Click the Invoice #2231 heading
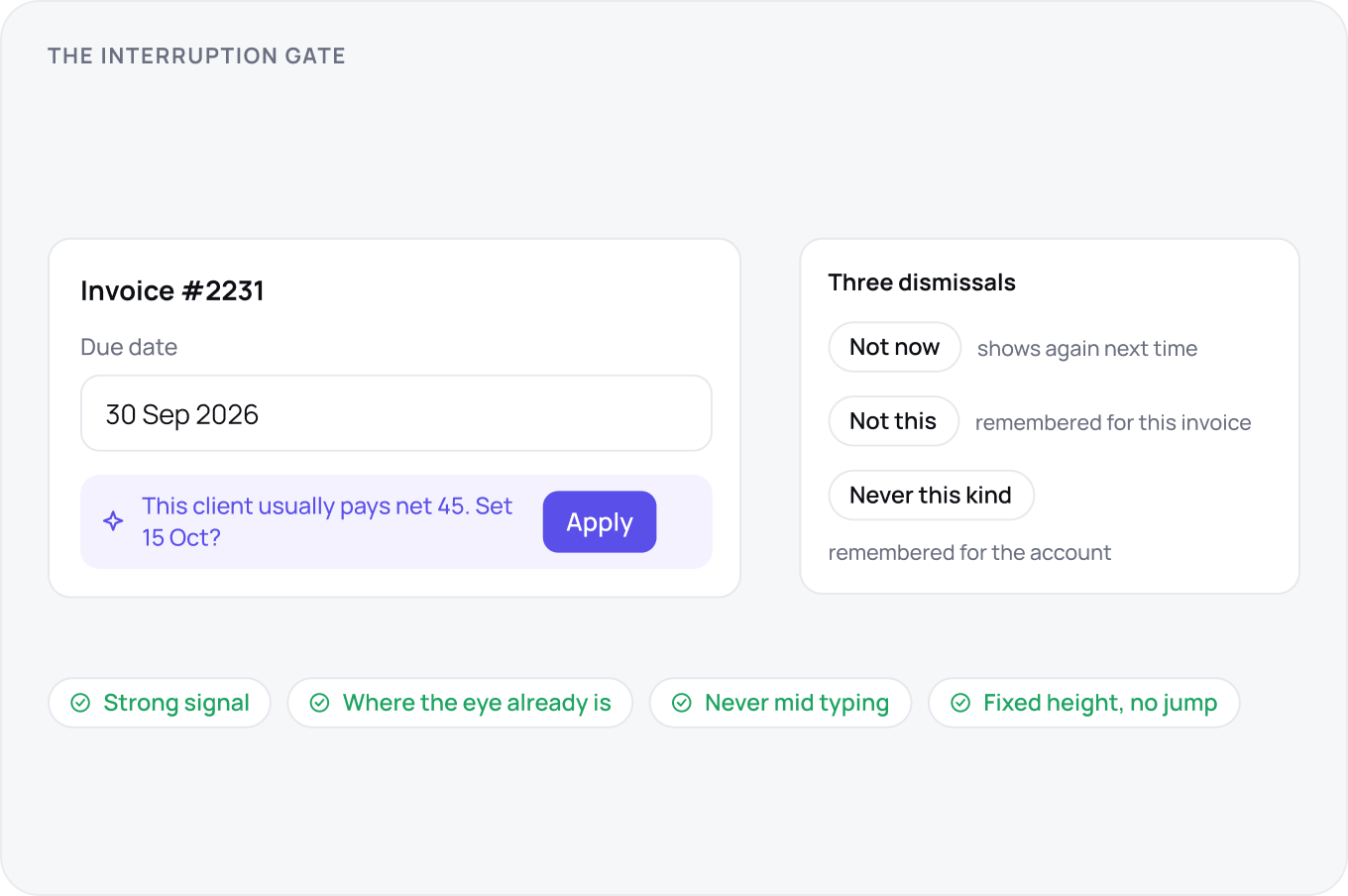The image size is (1348, 896). (172, 290)
